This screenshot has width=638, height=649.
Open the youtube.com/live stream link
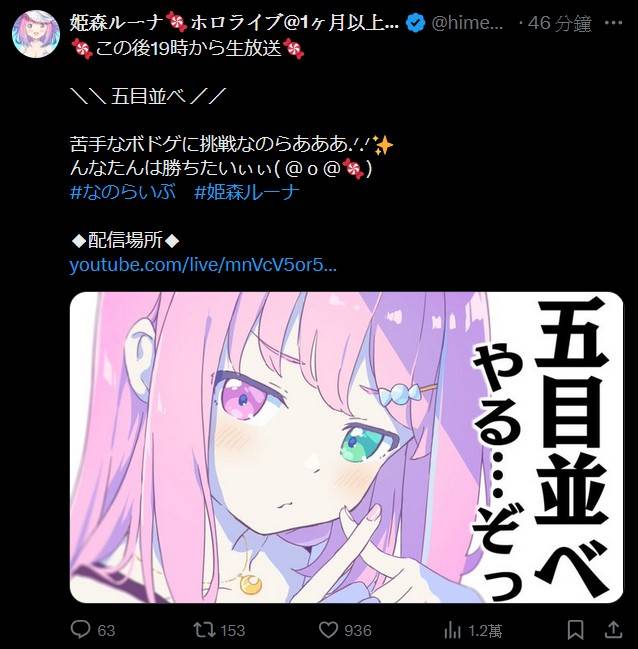point(203,264)
